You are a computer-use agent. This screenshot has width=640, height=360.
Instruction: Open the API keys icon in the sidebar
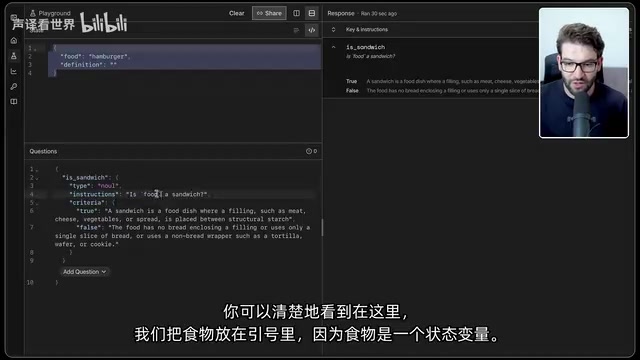(14, 86)
